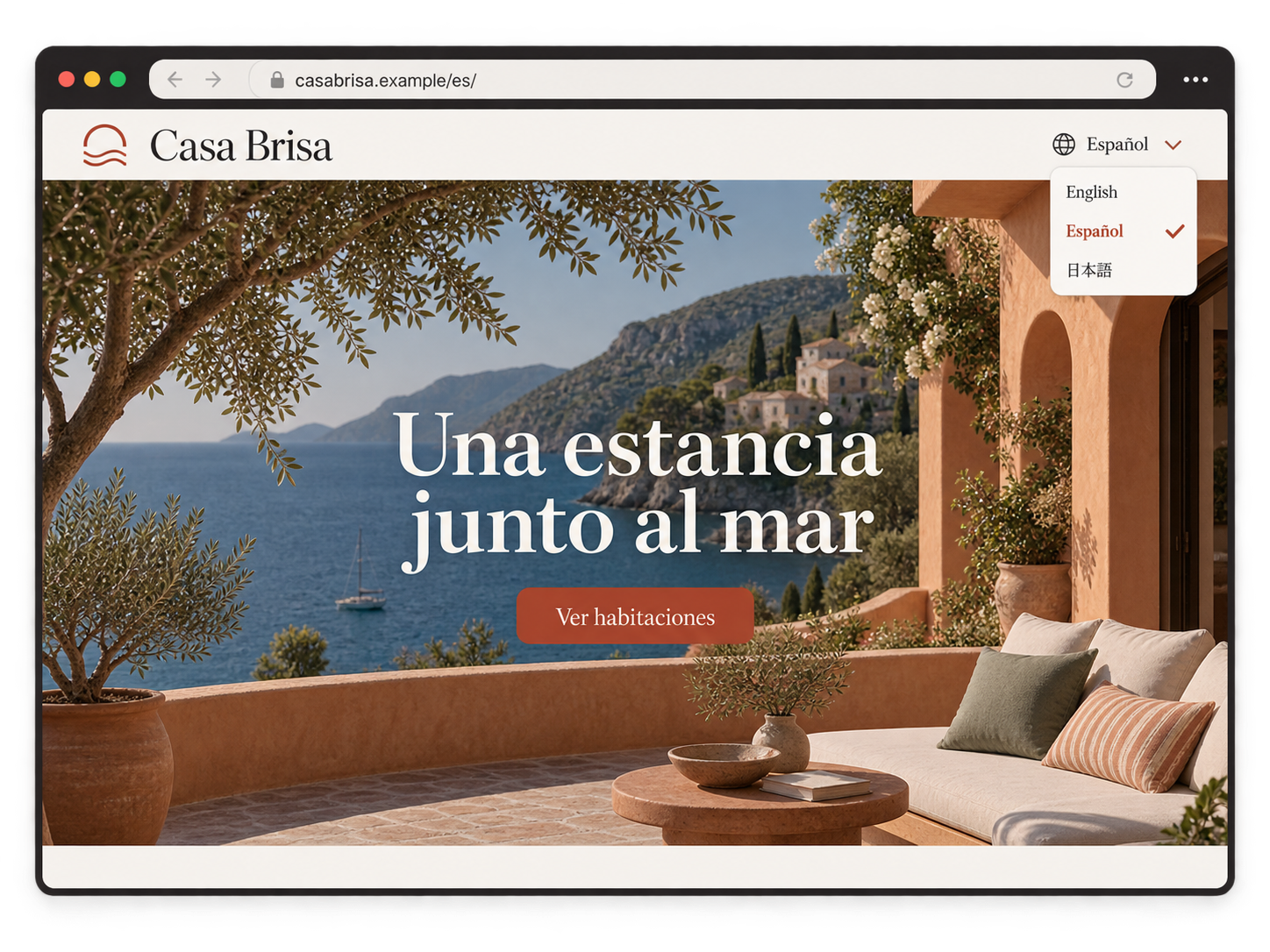Choose Español in the language menu
Screen dimensions: 1270x952
tap(1123, 231)
